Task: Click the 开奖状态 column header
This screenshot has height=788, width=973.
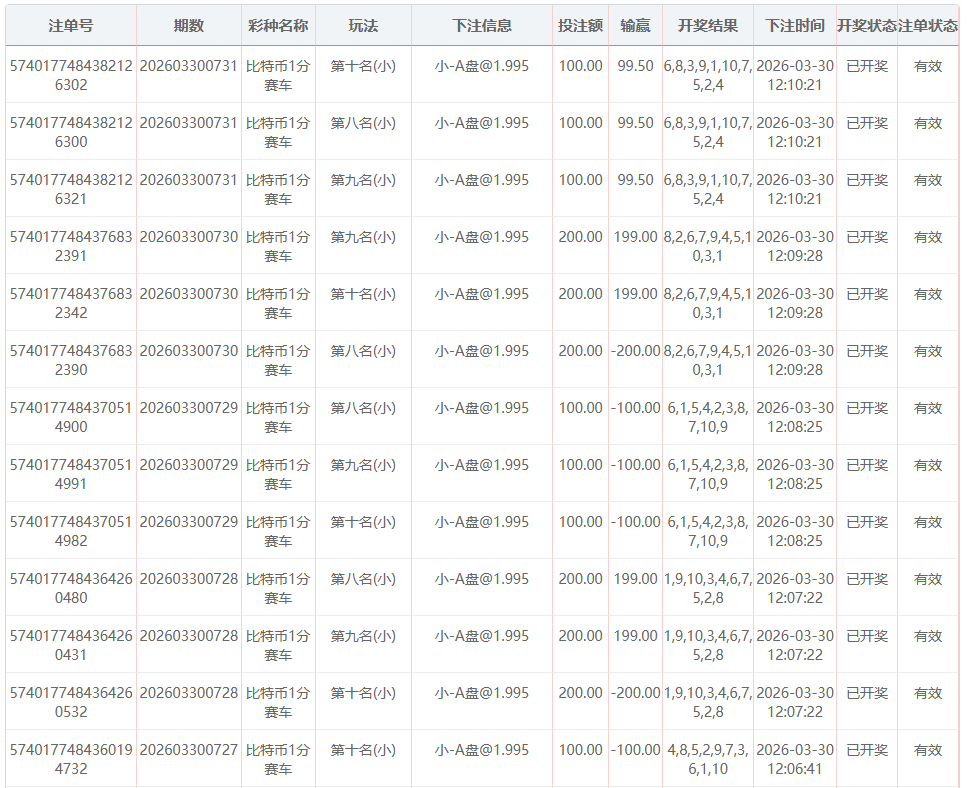Action: click(866, 26)
